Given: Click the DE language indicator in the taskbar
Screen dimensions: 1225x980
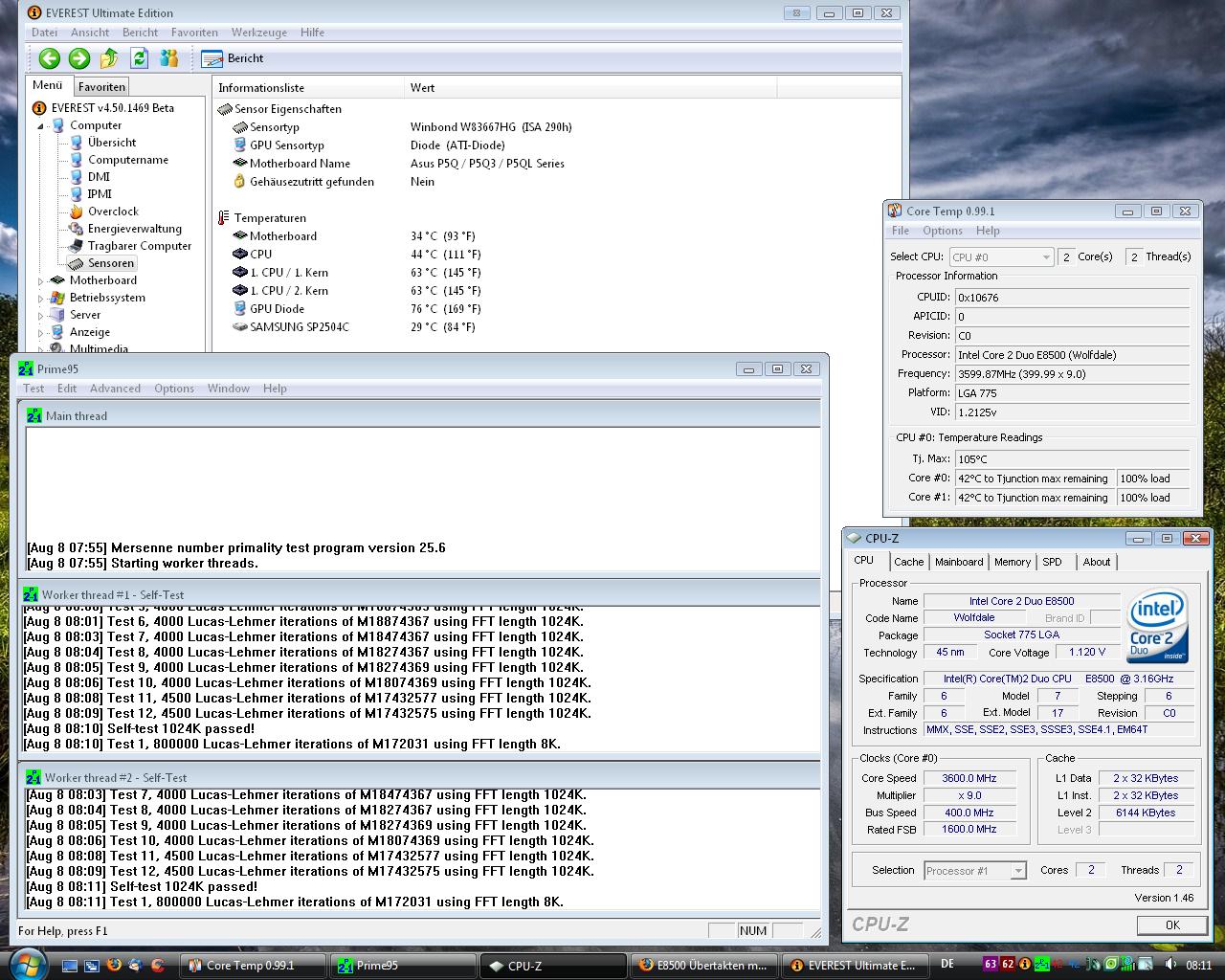Looking at the screenshot, I should tap(947, 965).
